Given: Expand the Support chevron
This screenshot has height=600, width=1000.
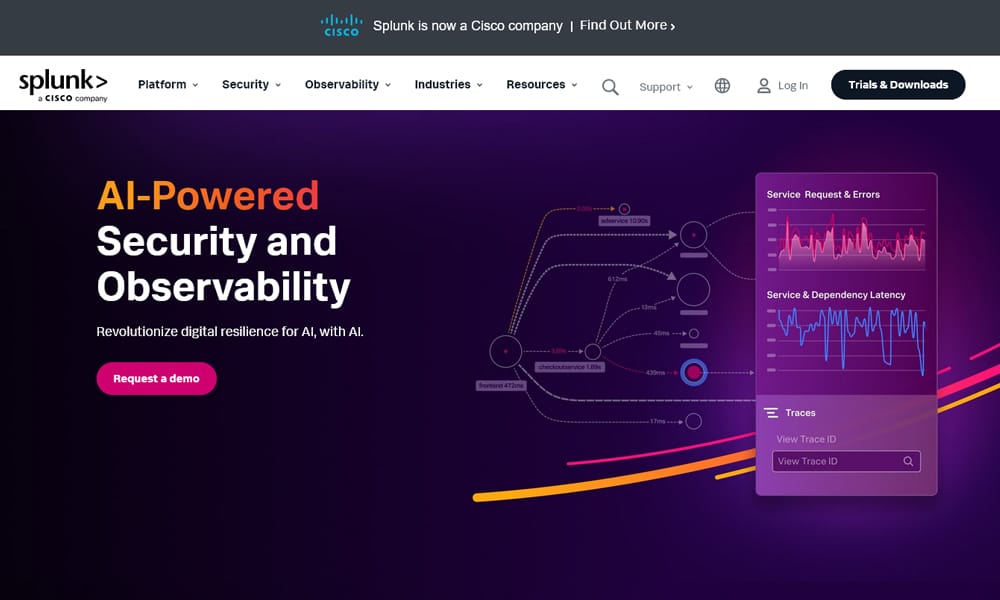Looking at the screenshot, I should tap(688, 87).
